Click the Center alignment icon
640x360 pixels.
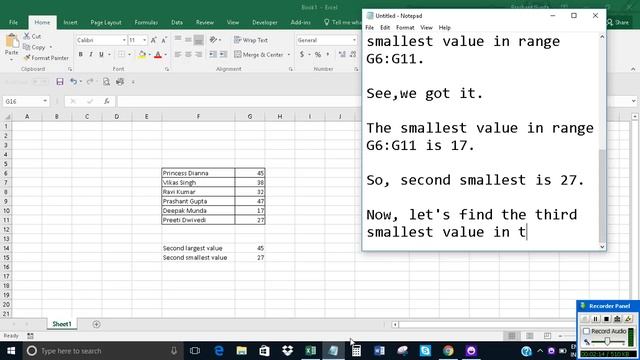tap(188, 54)
